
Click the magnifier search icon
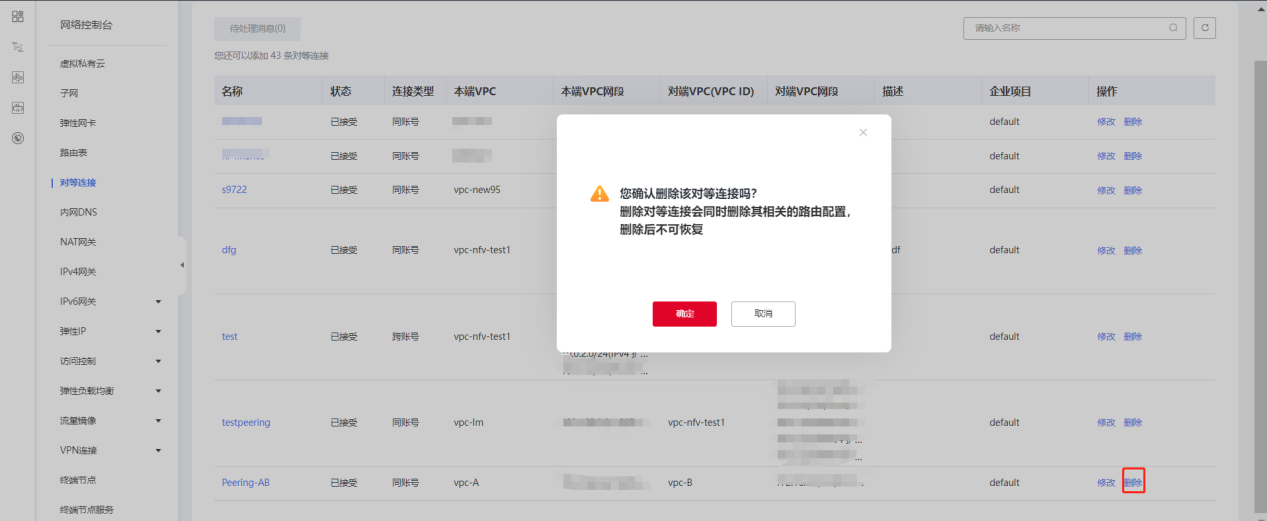point(1173,29)
